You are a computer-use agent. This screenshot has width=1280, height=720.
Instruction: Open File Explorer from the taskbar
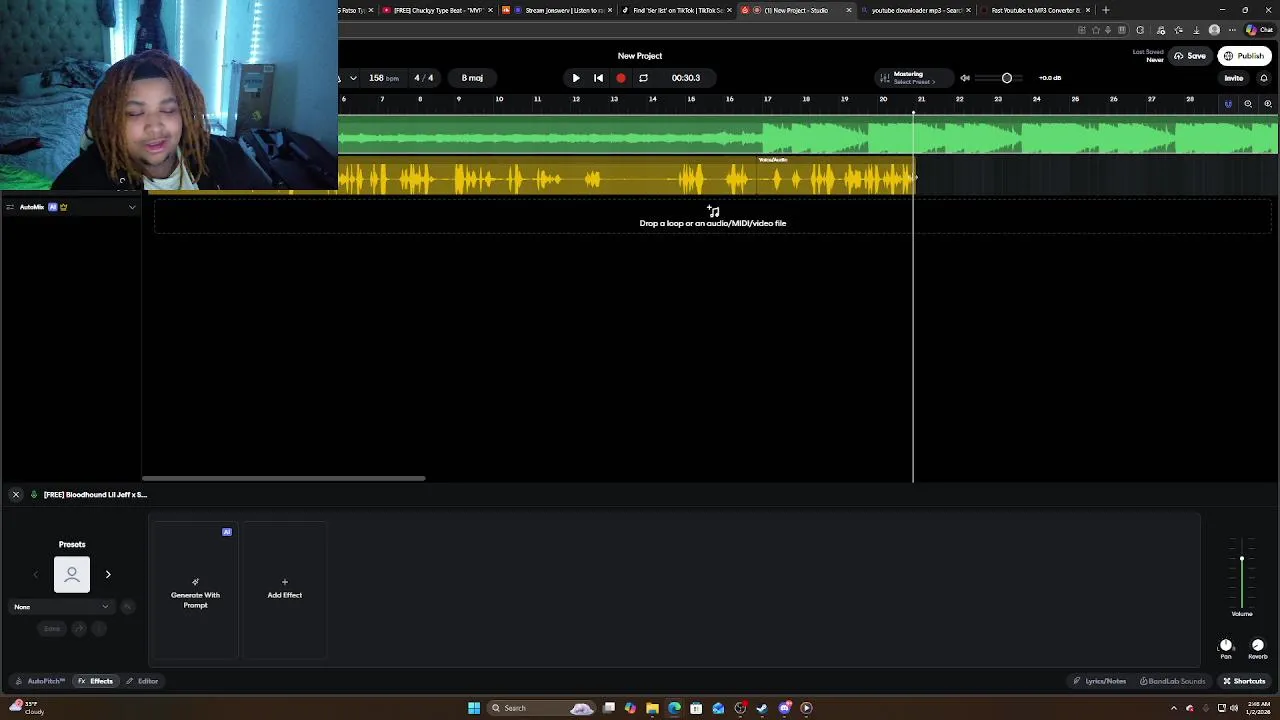(x=652, y=708)
